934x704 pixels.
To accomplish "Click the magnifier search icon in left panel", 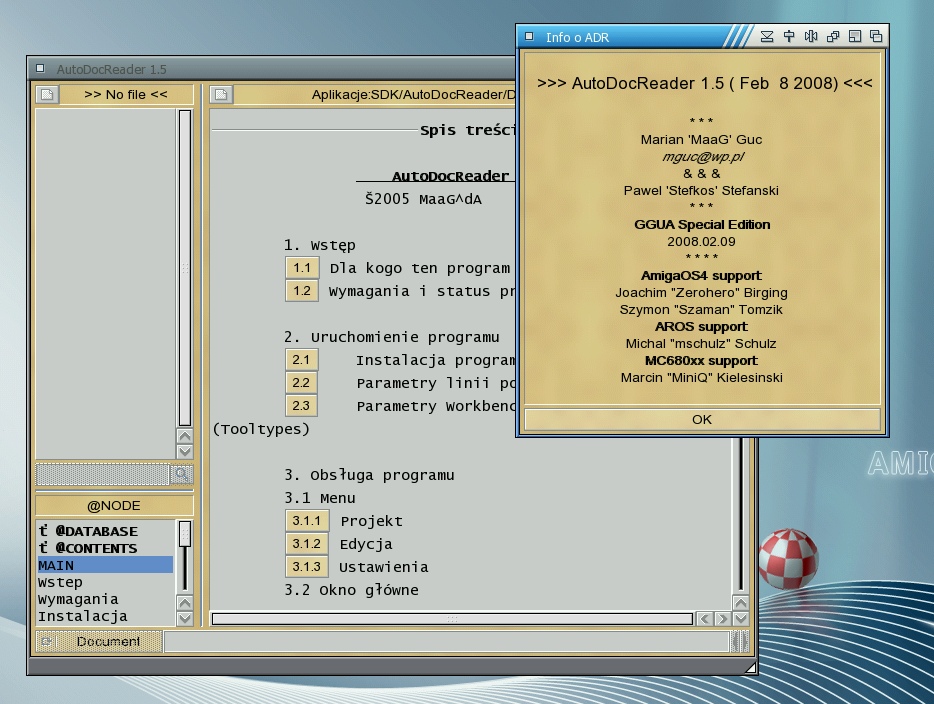I will pos(181,474).
